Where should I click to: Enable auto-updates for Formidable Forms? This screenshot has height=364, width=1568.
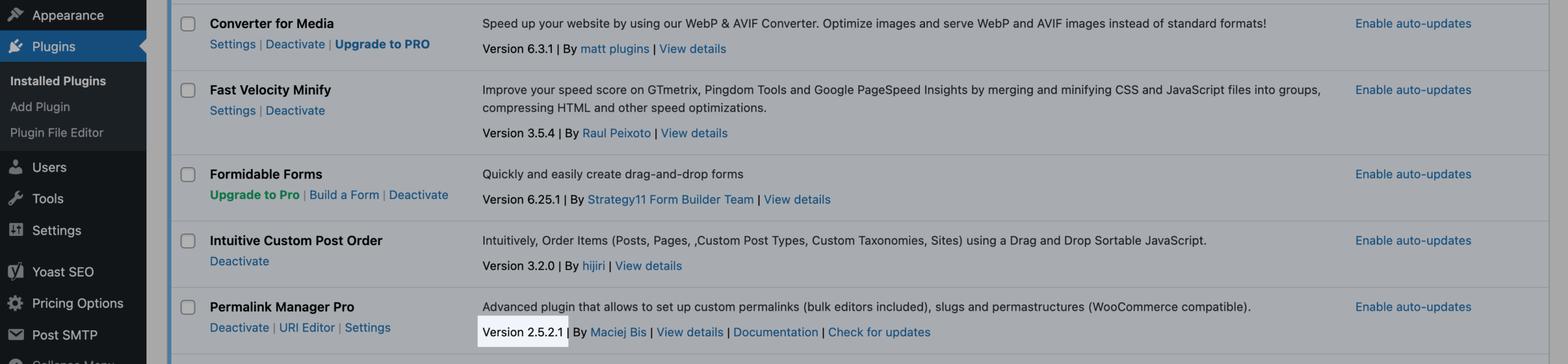tap(1412, 174)
